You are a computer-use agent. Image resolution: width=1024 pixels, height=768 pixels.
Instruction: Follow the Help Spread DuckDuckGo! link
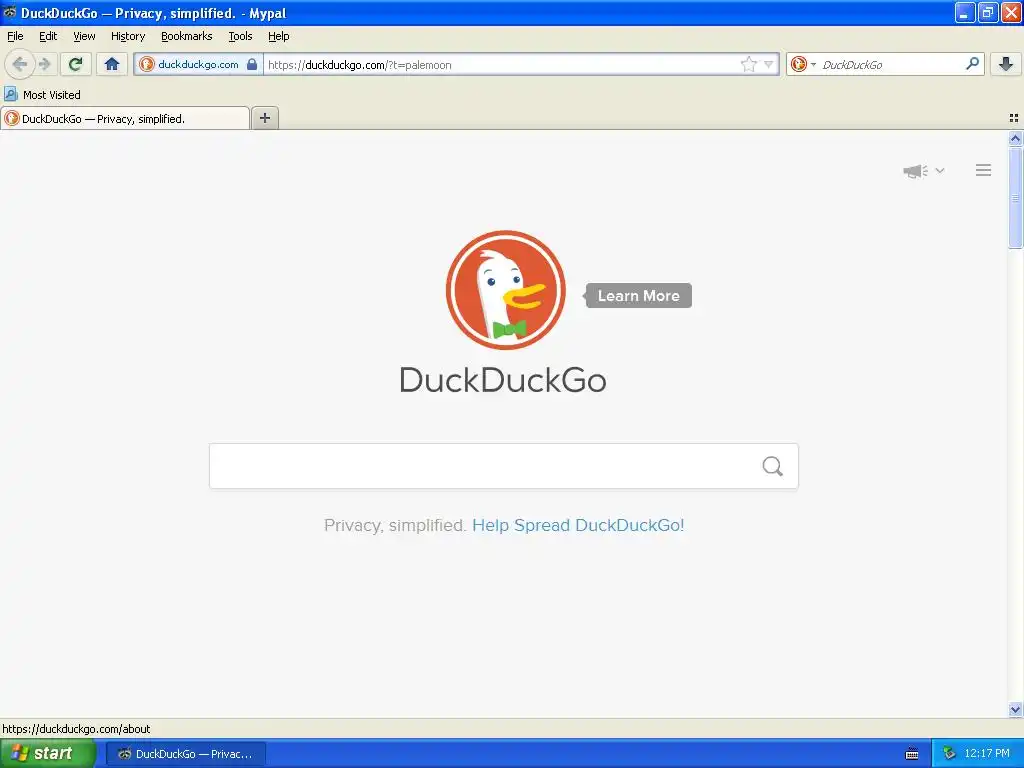coord(578,525)
